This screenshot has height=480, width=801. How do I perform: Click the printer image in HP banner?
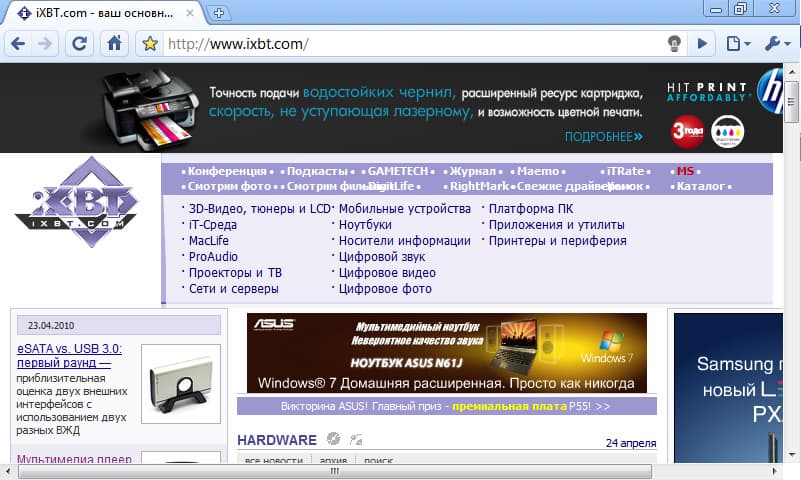[148, 109]
